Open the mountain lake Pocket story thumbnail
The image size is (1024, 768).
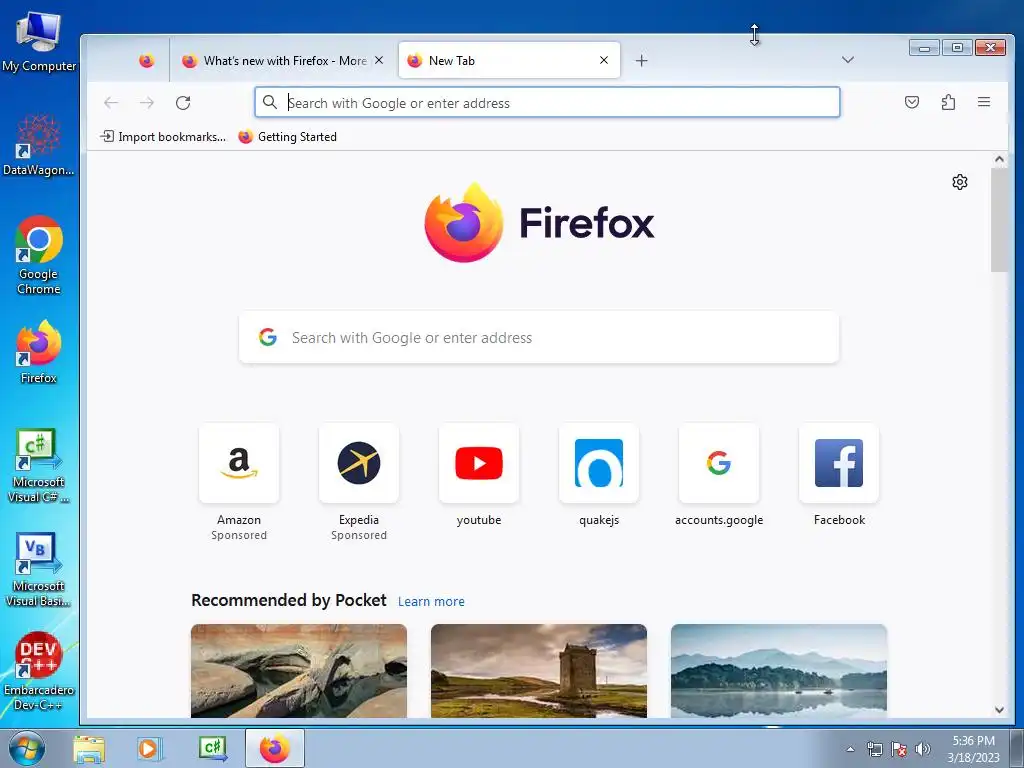778,671
